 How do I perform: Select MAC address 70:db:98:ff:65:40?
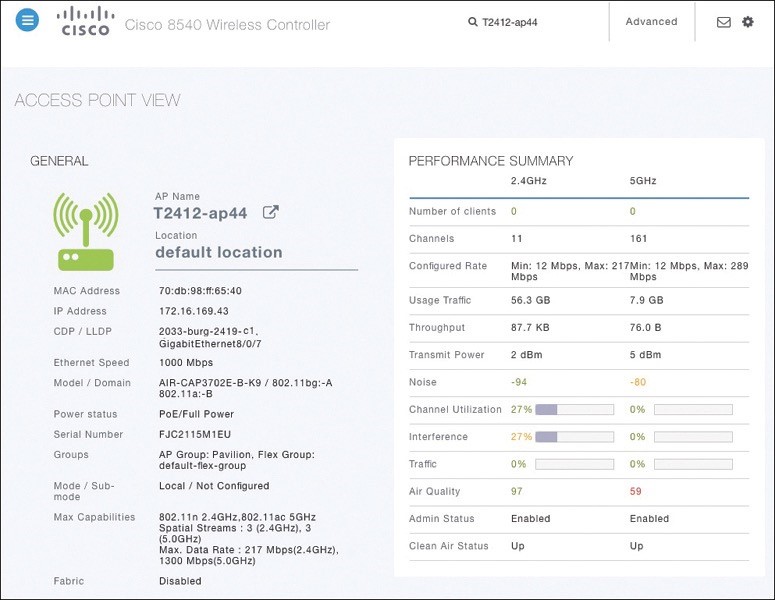(x=200, y=291)
